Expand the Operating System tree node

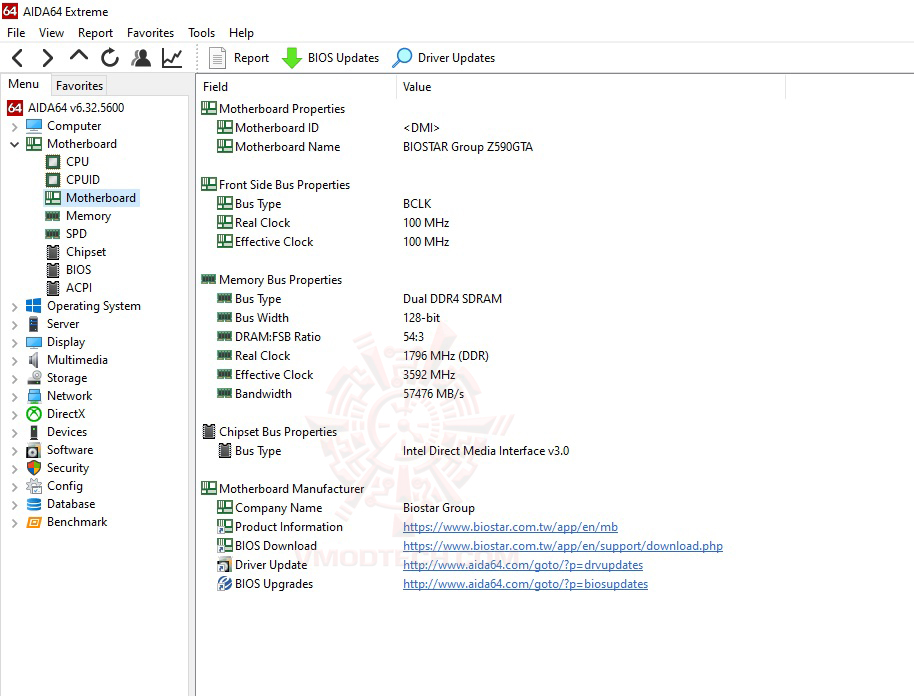[15, 307]
